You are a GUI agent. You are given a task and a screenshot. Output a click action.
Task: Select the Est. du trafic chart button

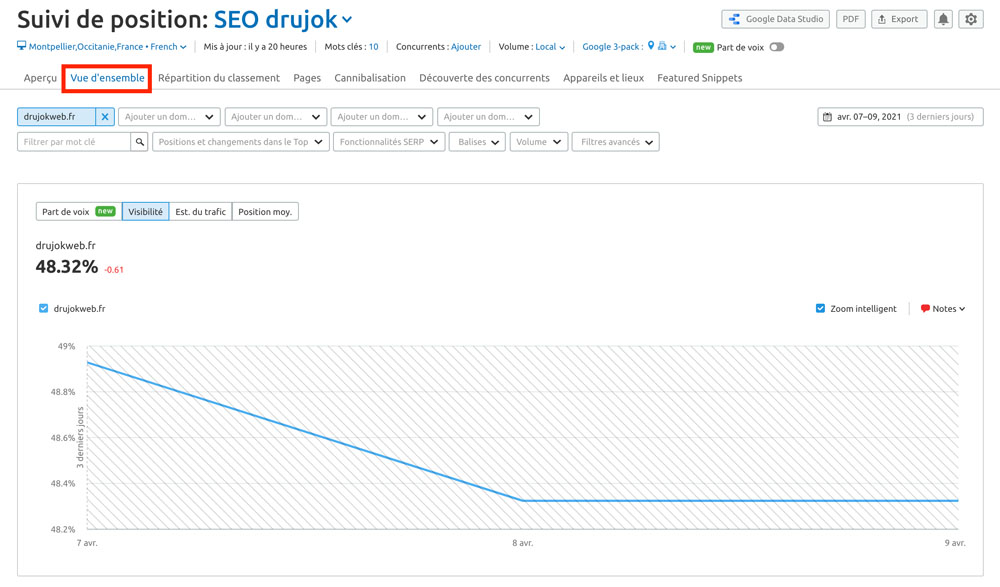tap(200, 212)
